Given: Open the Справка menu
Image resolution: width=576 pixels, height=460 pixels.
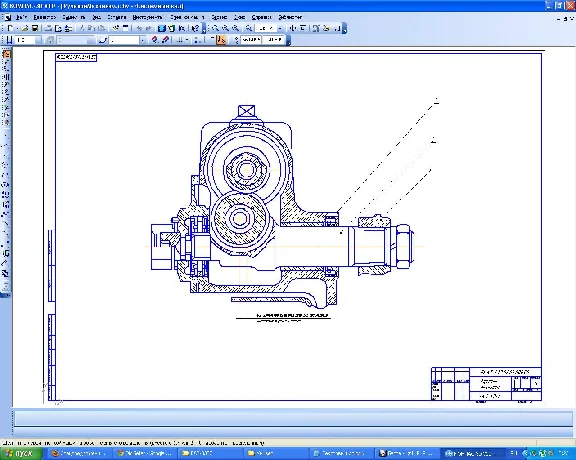Looking at the screenshot, I should coord(262,17).
